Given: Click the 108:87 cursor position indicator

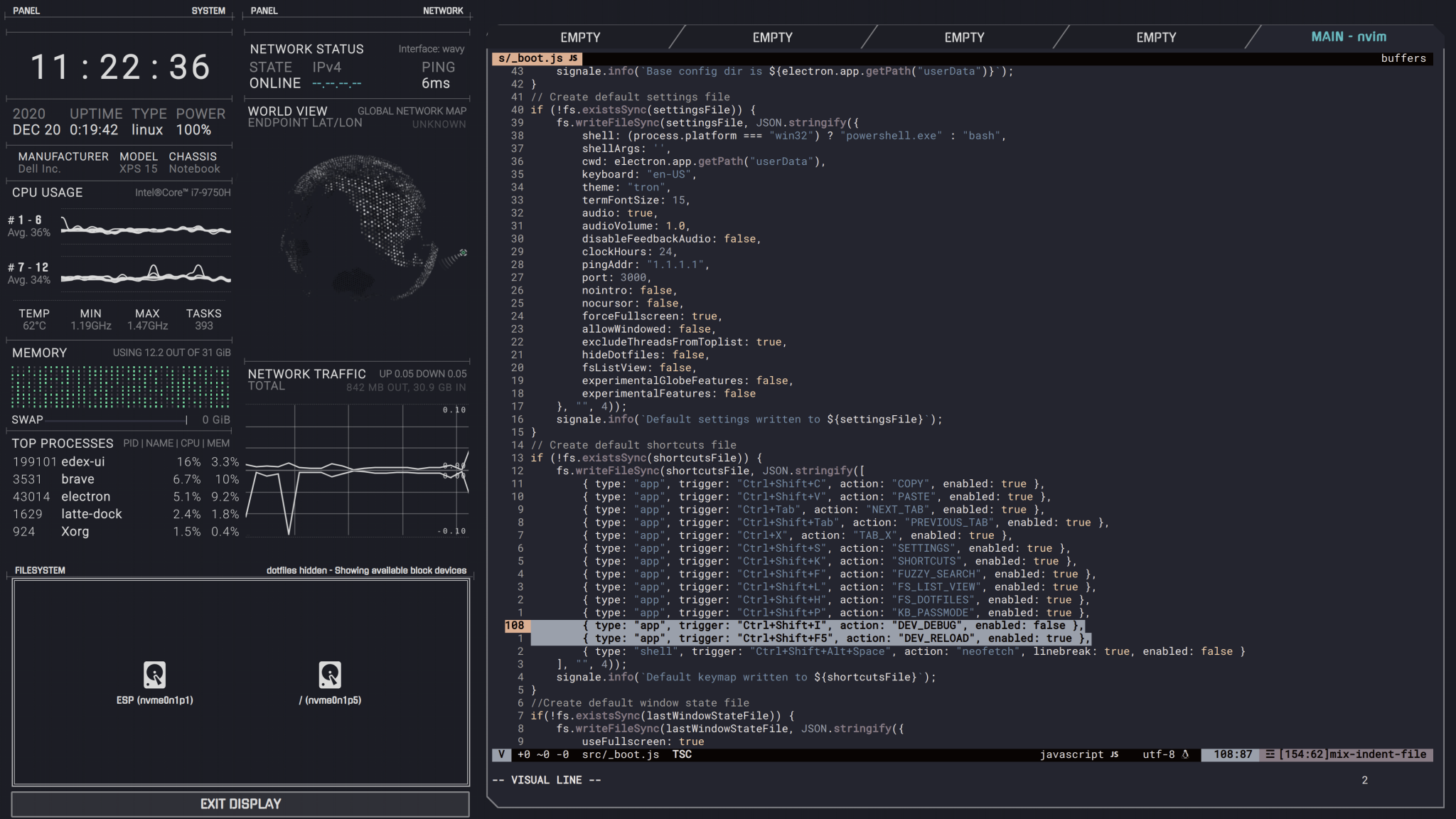Looking at the screenshot, I should click(x=1232, y=755).
